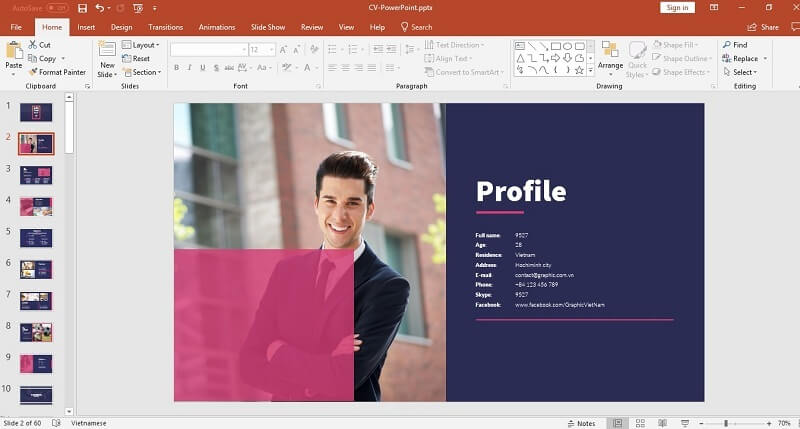Viewport: 800px width, 429px height.
Task: Switch to Reading View in status bar
Action: pos(660,423)
